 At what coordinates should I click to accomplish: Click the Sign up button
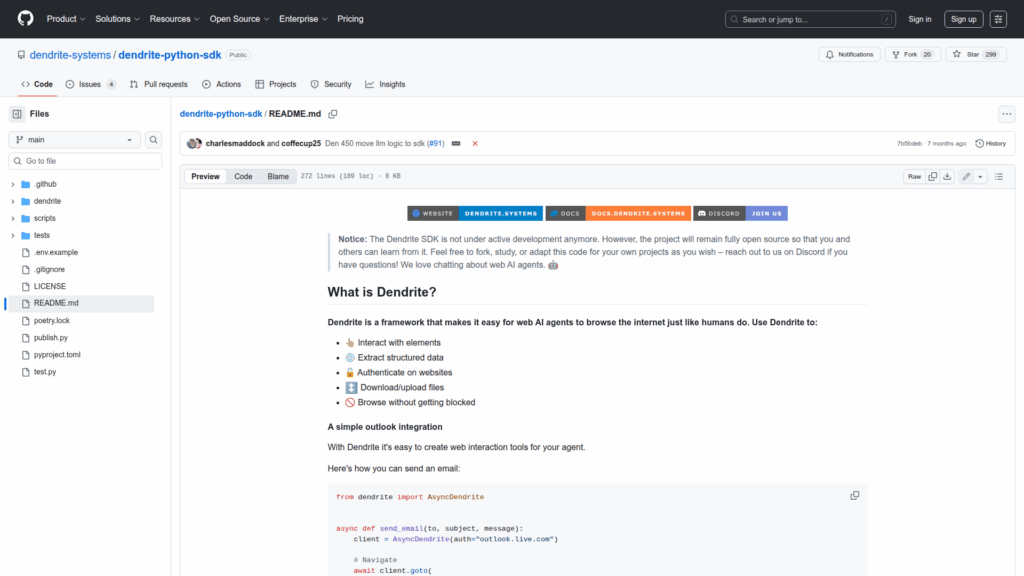pos(964,19)
